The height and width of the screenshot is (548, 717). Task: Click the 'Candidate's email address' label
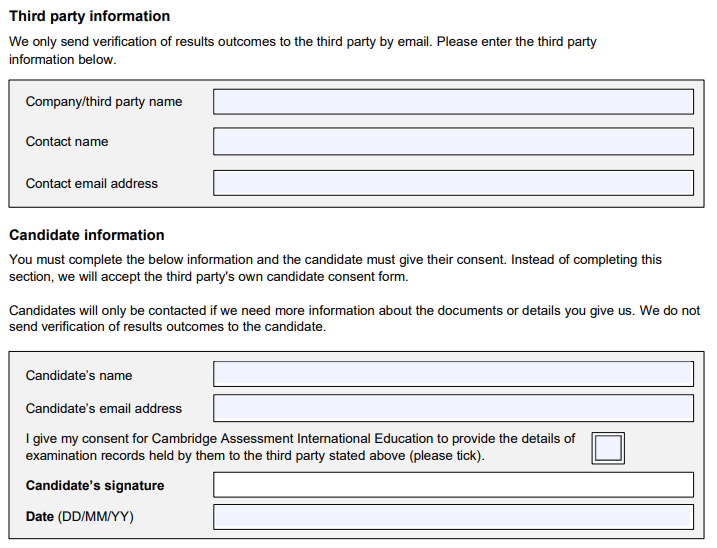[x=104, y=408]
